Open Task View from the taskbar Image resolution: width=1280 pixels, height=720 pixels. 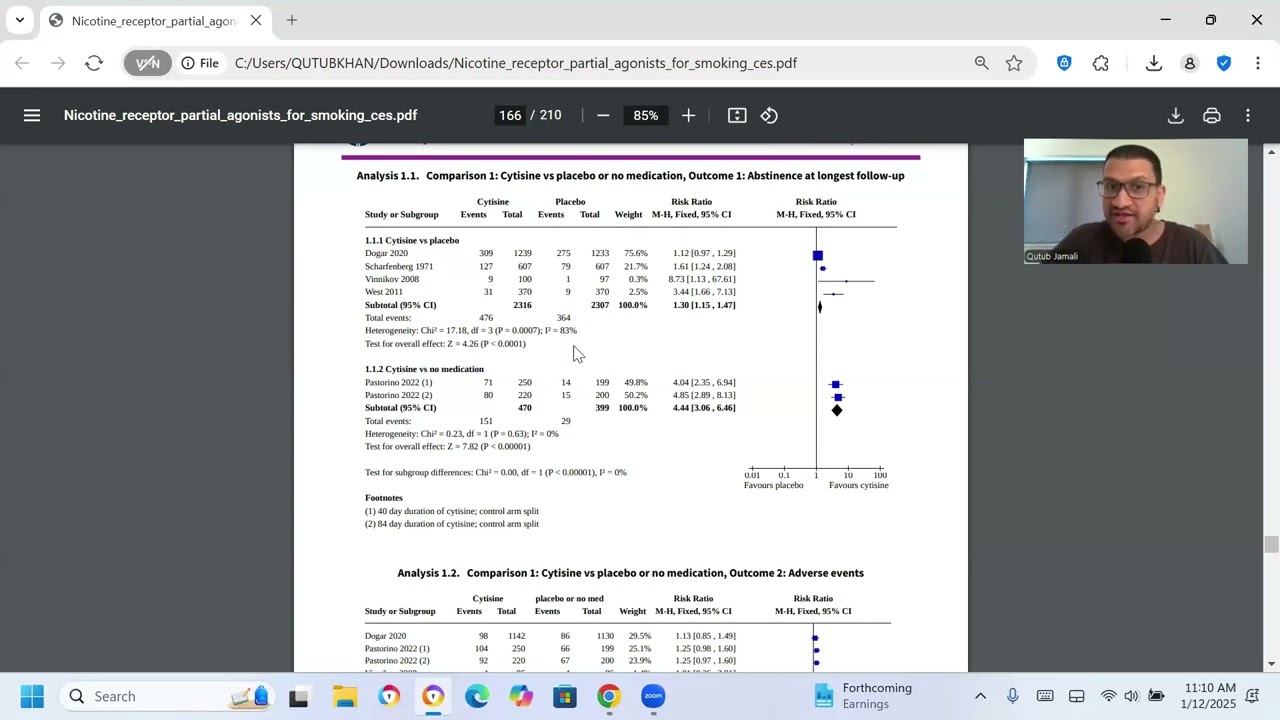(x=299, y=696)
